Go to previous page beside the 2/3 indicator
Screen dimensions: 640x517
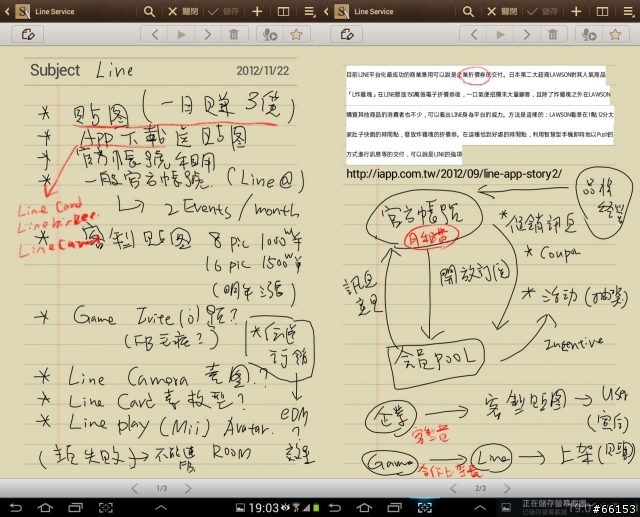(453, 488)
